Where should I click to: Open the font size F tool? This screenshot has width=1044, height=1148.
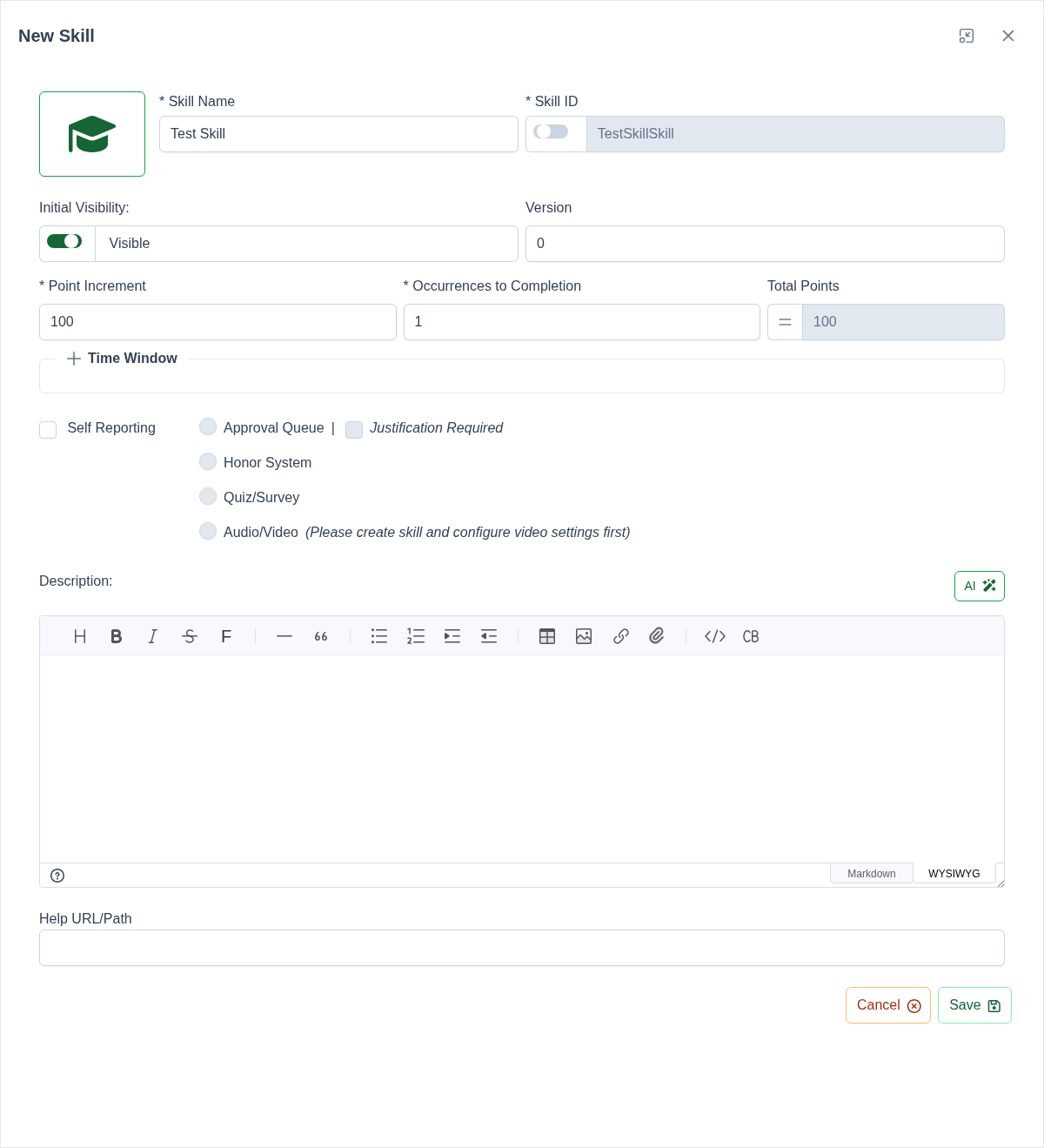pos(226,636)
